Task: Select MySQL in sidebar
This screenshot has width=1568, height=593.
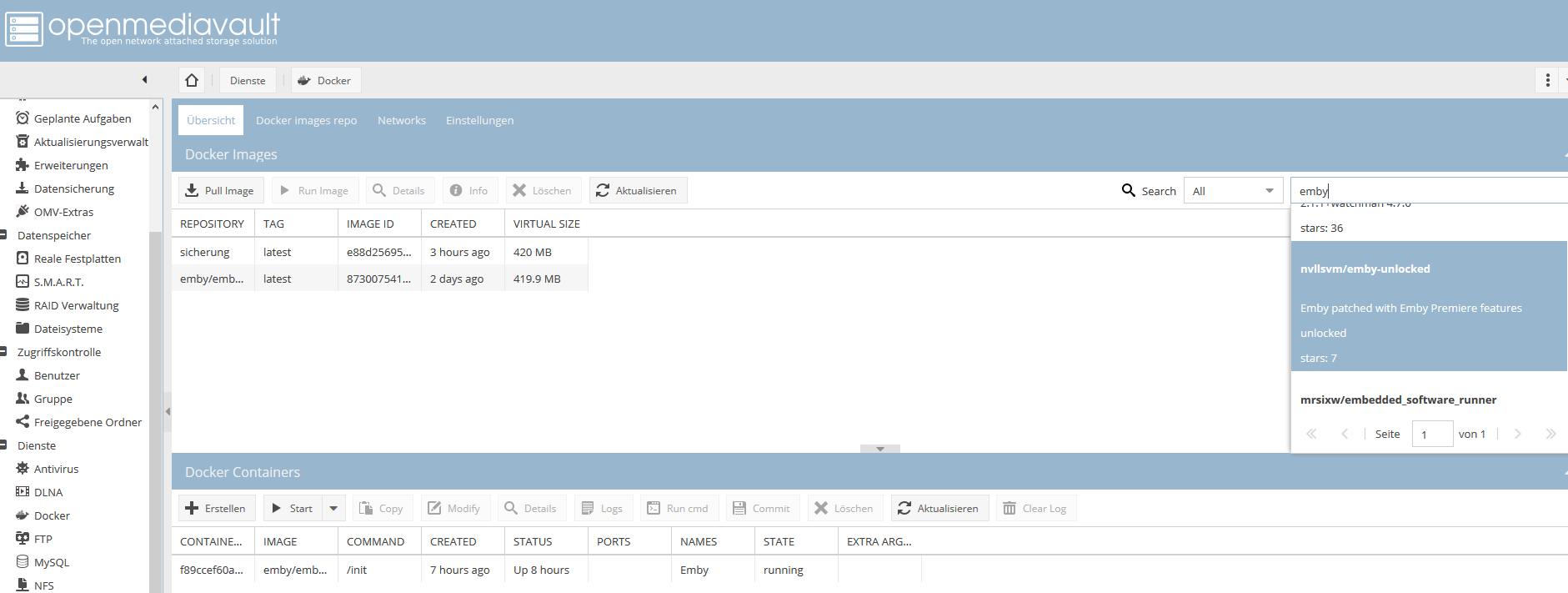Action: point(43,562)
